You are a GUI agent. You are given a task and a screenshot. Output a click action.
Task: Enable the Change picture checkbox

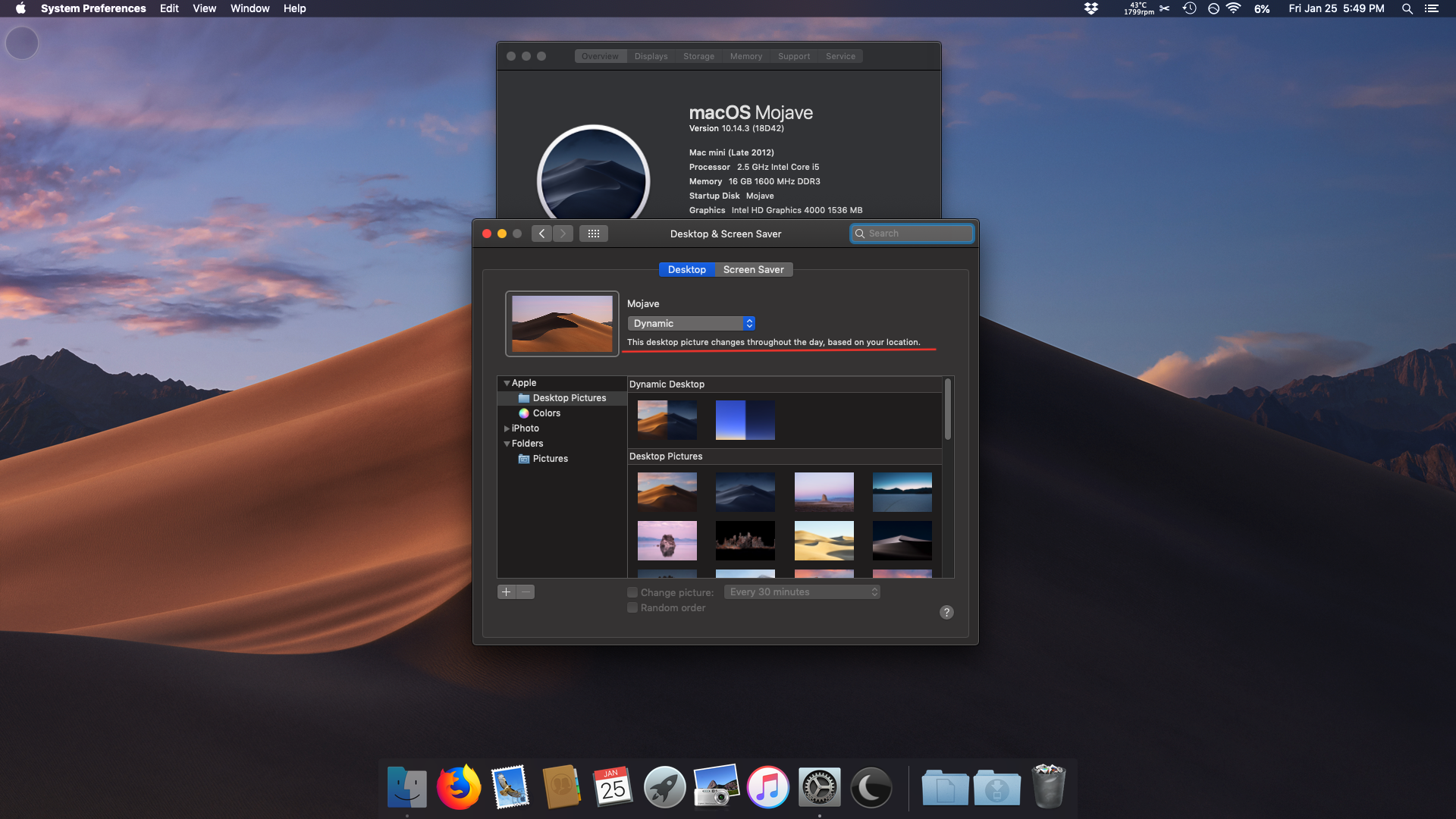[632, 592]
